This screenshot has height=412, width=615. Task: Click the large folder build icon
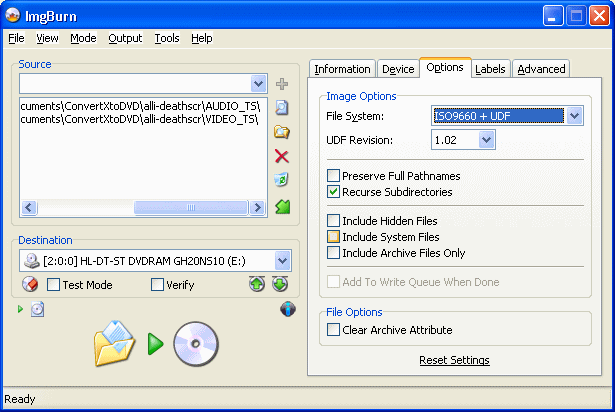click(x=115, y=344)
